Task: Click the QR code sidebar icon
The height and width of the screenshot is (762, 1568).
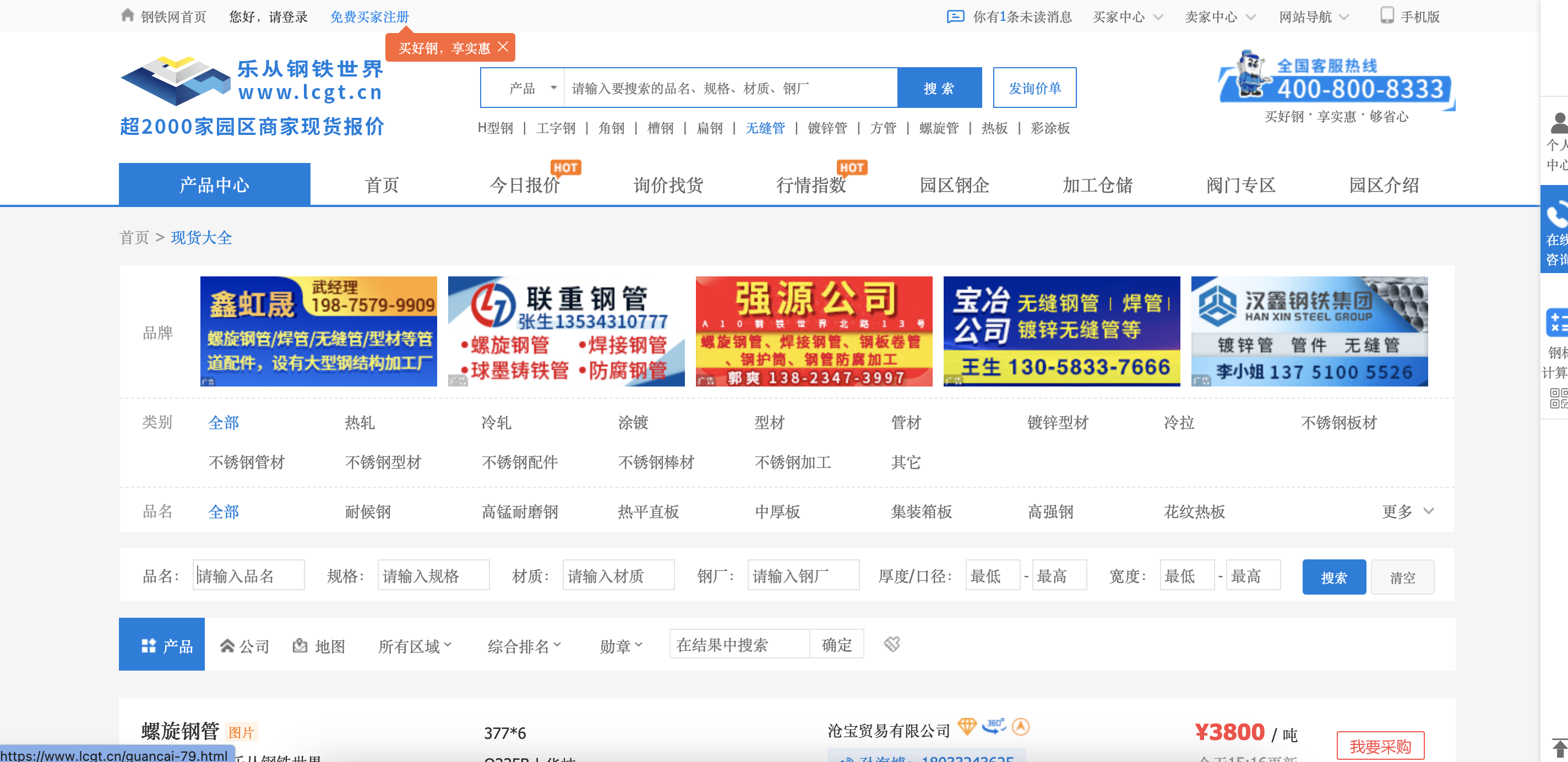Action: click(1558, 398)
